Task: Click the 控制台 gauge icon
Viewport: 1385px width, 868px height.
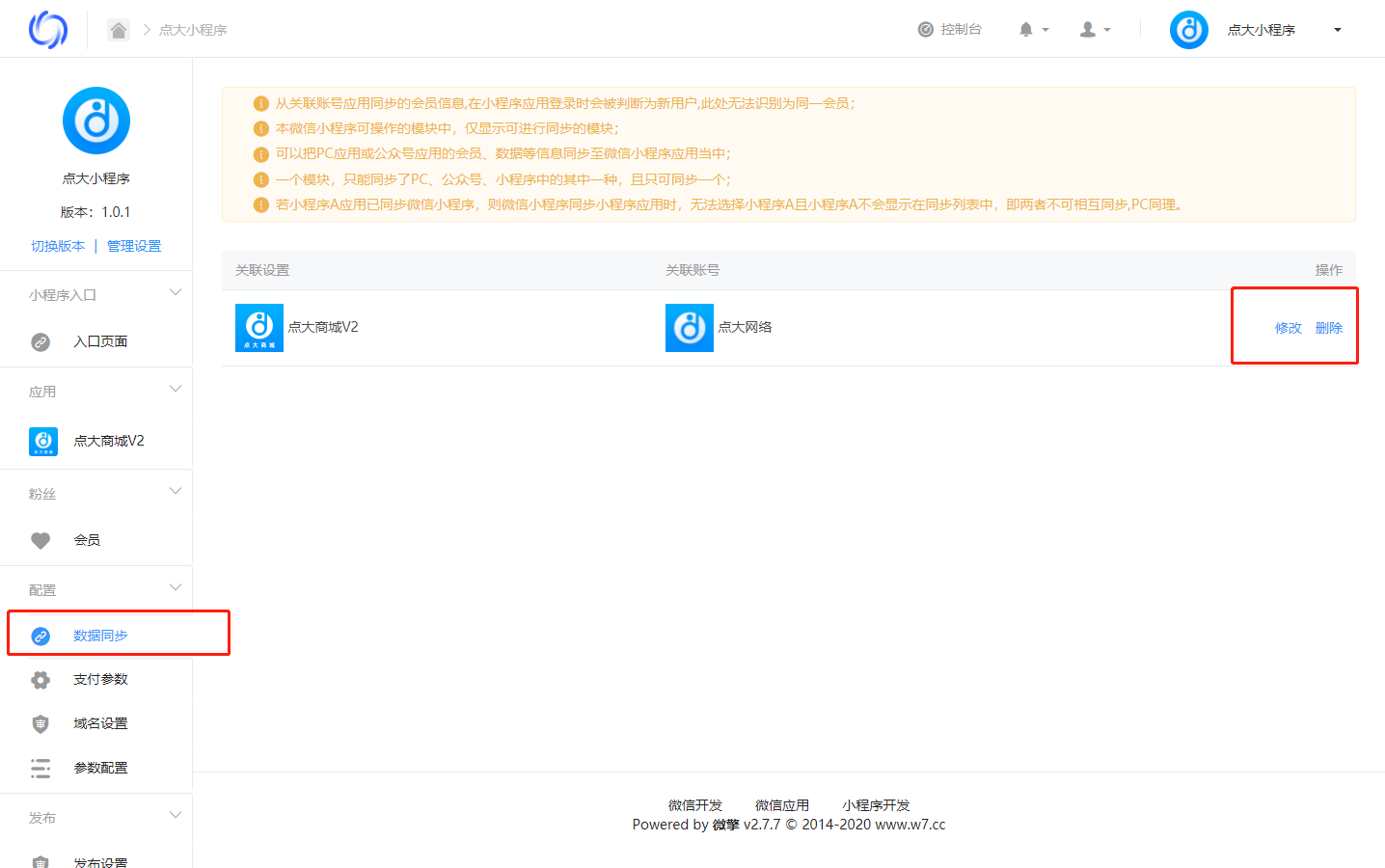Action: click(926, 30)
